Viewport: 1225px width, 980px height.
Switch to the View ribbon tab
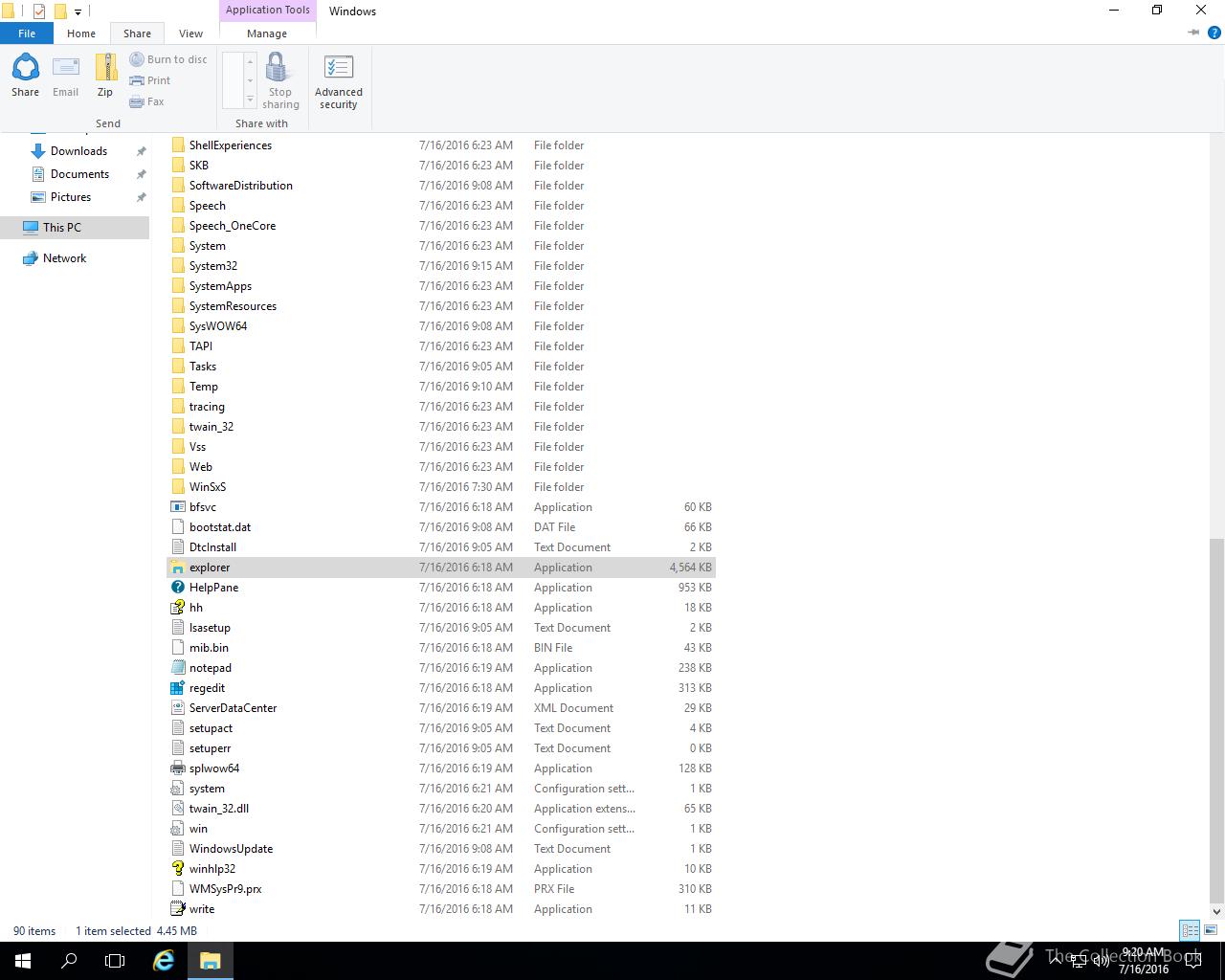(x=190, y=33)
